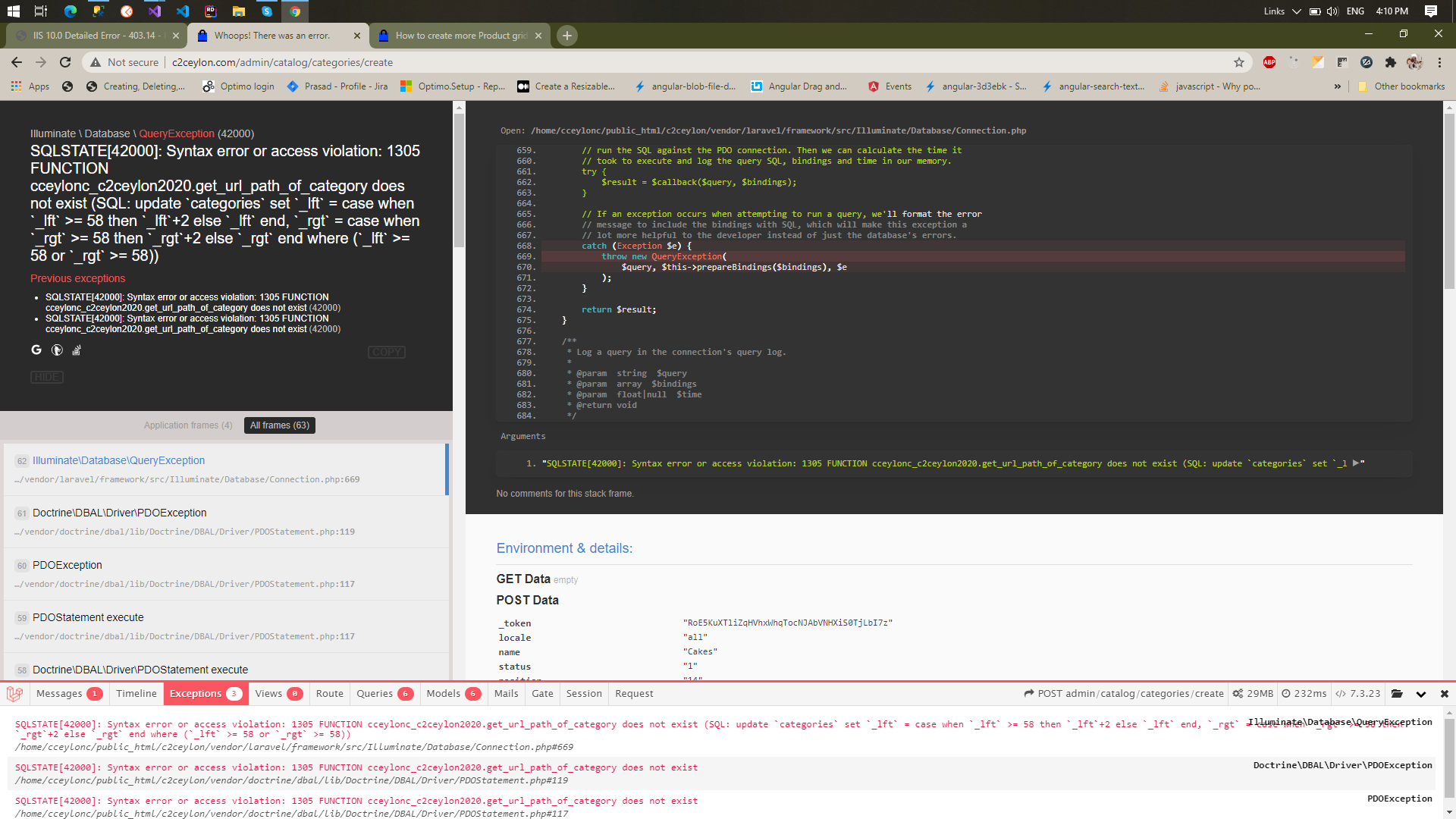Click the Not secure site warning
Screen dimensions: 1456x819
tap(125, 62)
